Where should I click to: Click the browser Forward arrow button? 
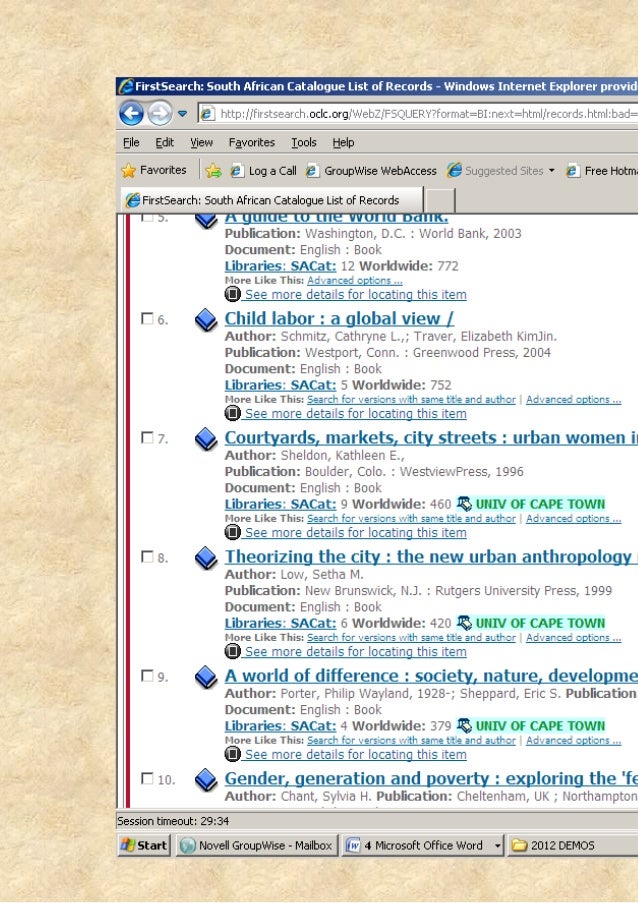[160, 113]
